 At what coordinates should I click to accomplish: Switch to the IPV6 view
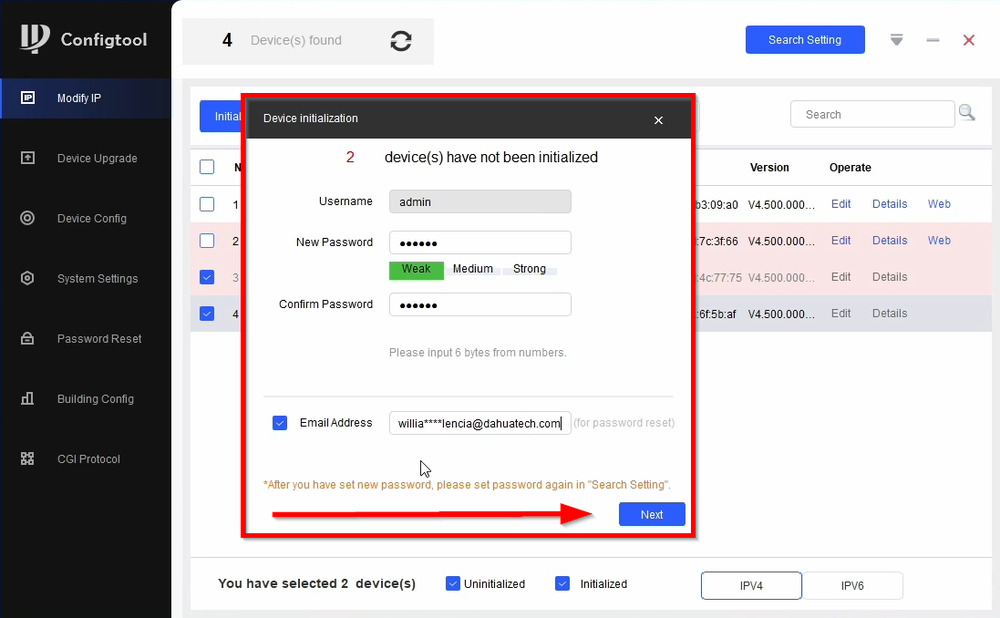click(x=853, y=585)
